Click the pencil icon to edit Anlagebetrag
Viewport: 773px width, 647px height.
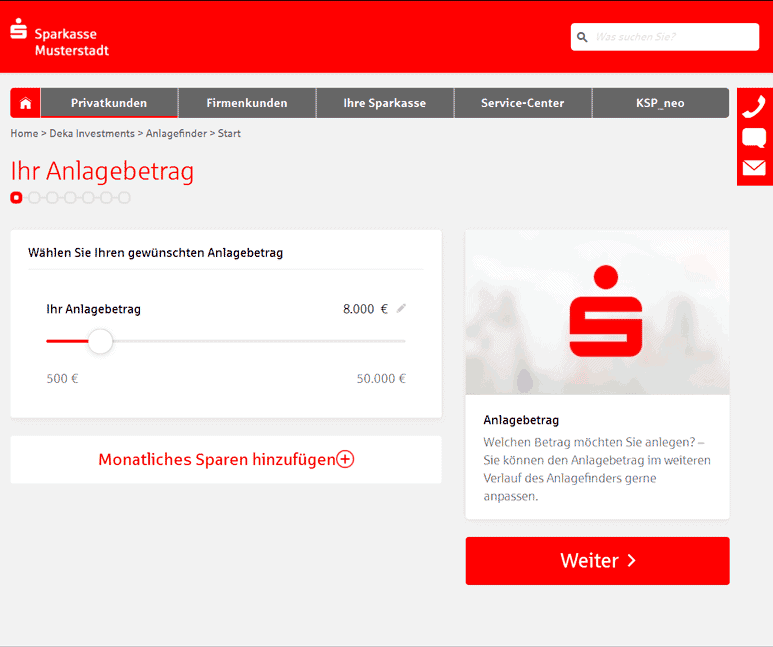pos(401,309)
